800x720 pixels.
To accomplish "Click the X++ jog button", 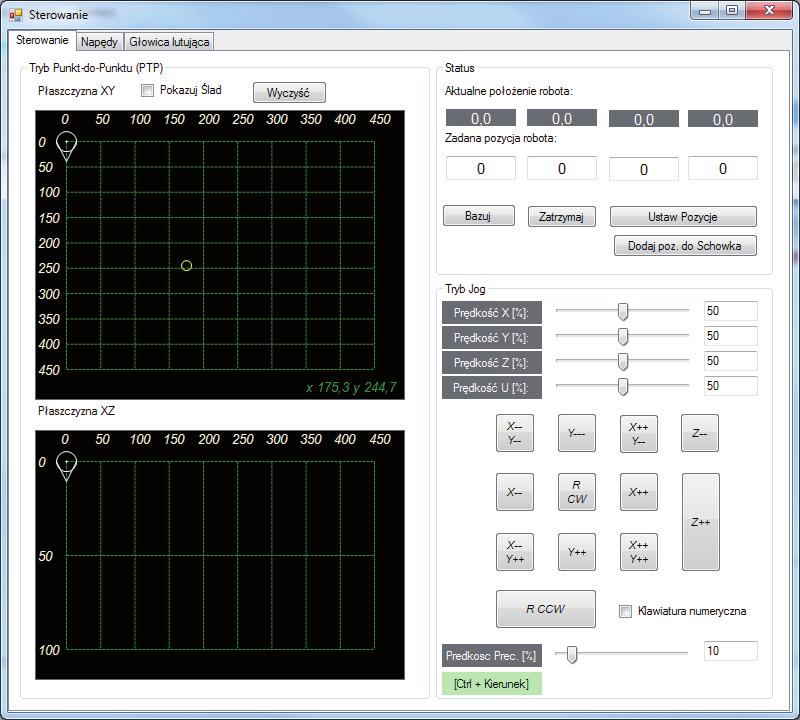I will pos(639,492).
